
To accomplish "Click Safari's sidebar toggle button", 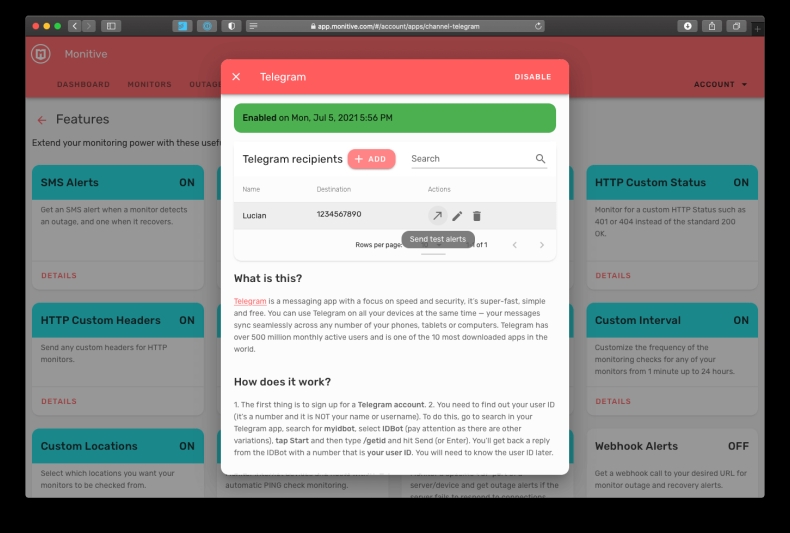I will point(110,25).
